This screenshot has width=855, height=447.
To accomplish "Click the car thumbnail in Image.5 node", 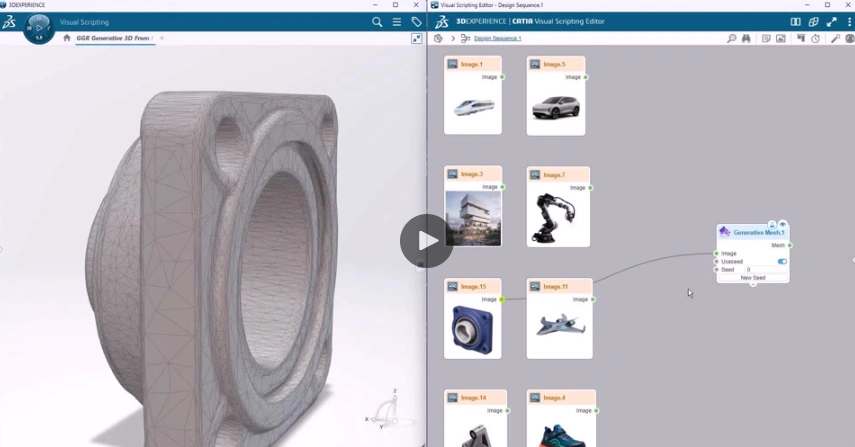I will (556, 107).
